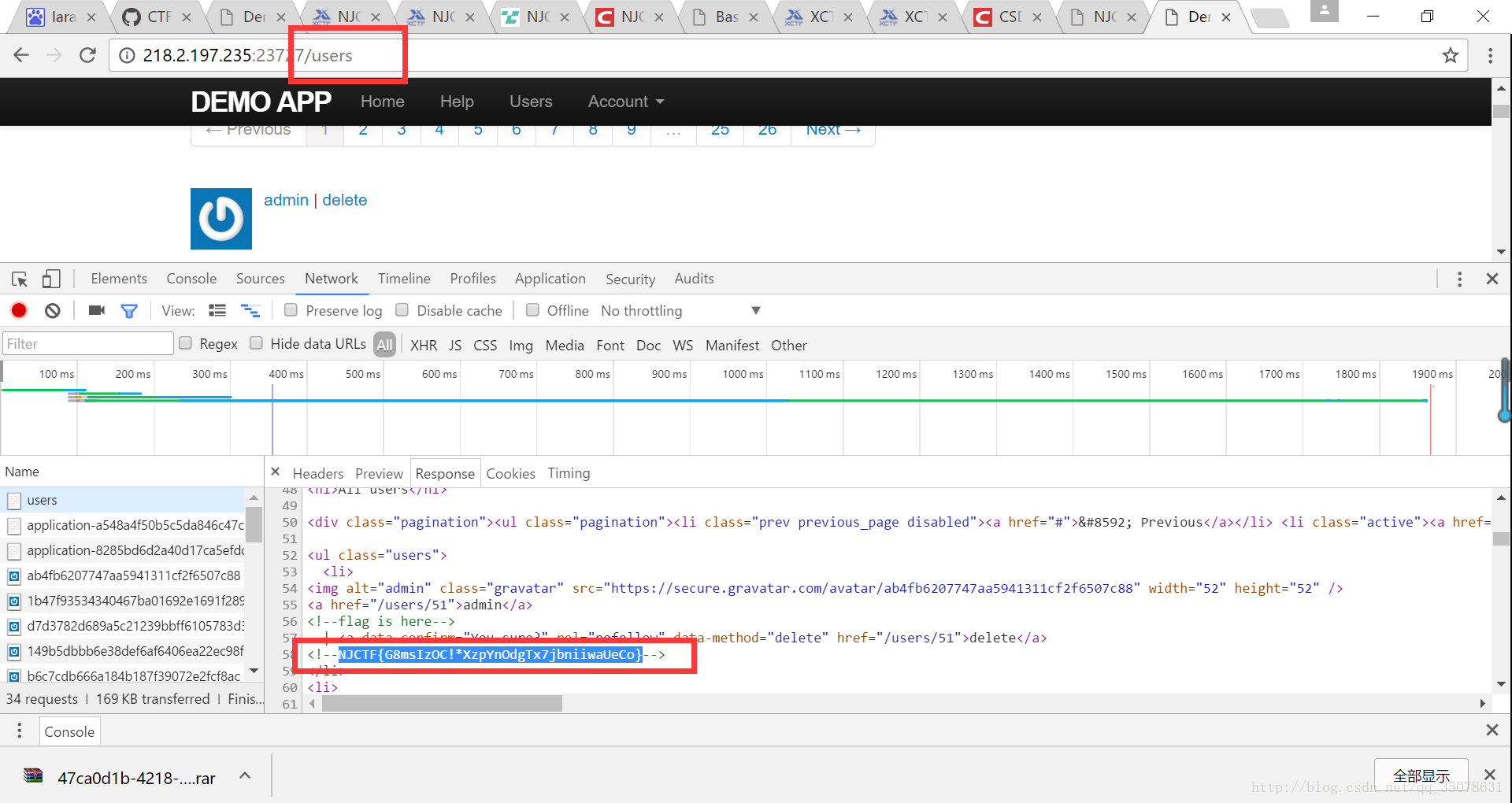Toggle the device toolbar icon

(51, 279)
